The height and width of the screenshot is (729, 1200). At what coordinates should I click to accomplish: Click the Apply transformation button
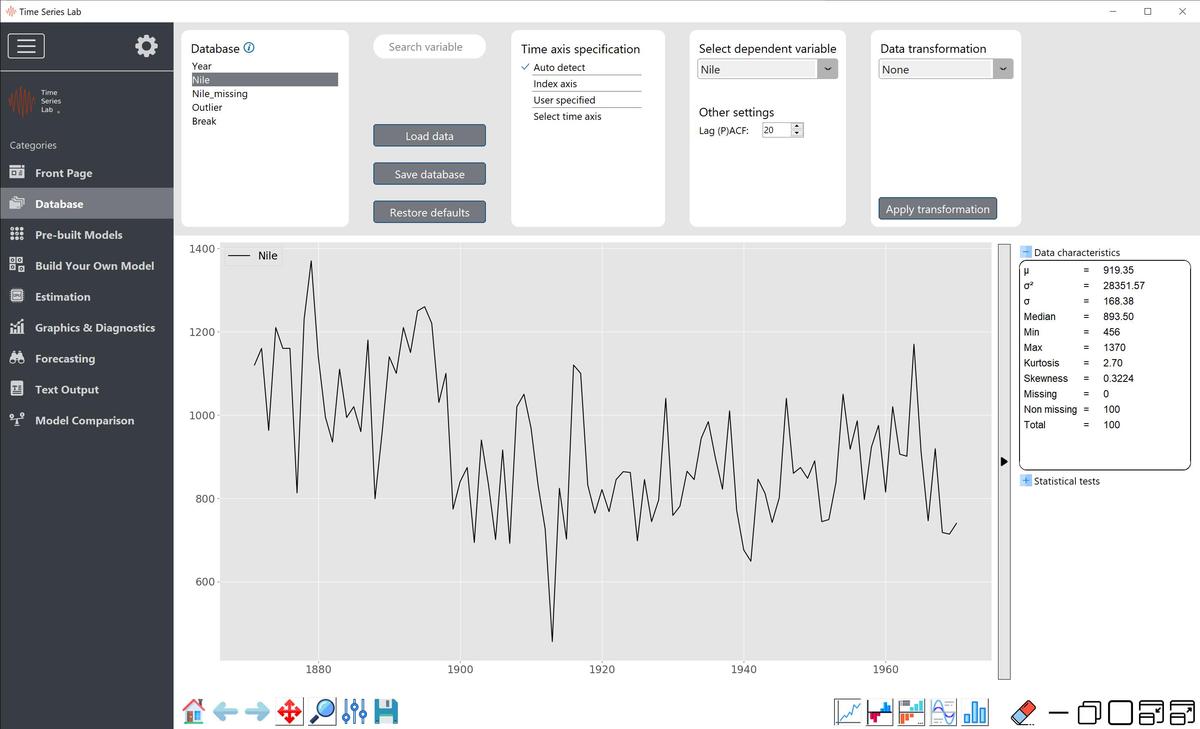coord(937,209)
